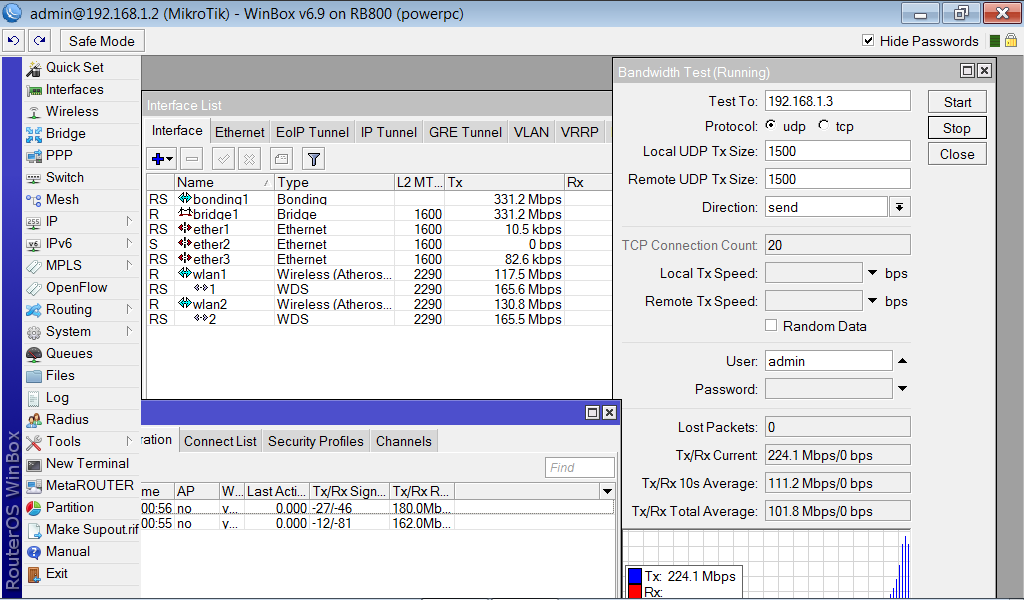The height and width of the screenshot is (600, 1024).
Task: Click the comment toolbar icon in Interface List
Action: pyautogui.click(x=281, y=159)
